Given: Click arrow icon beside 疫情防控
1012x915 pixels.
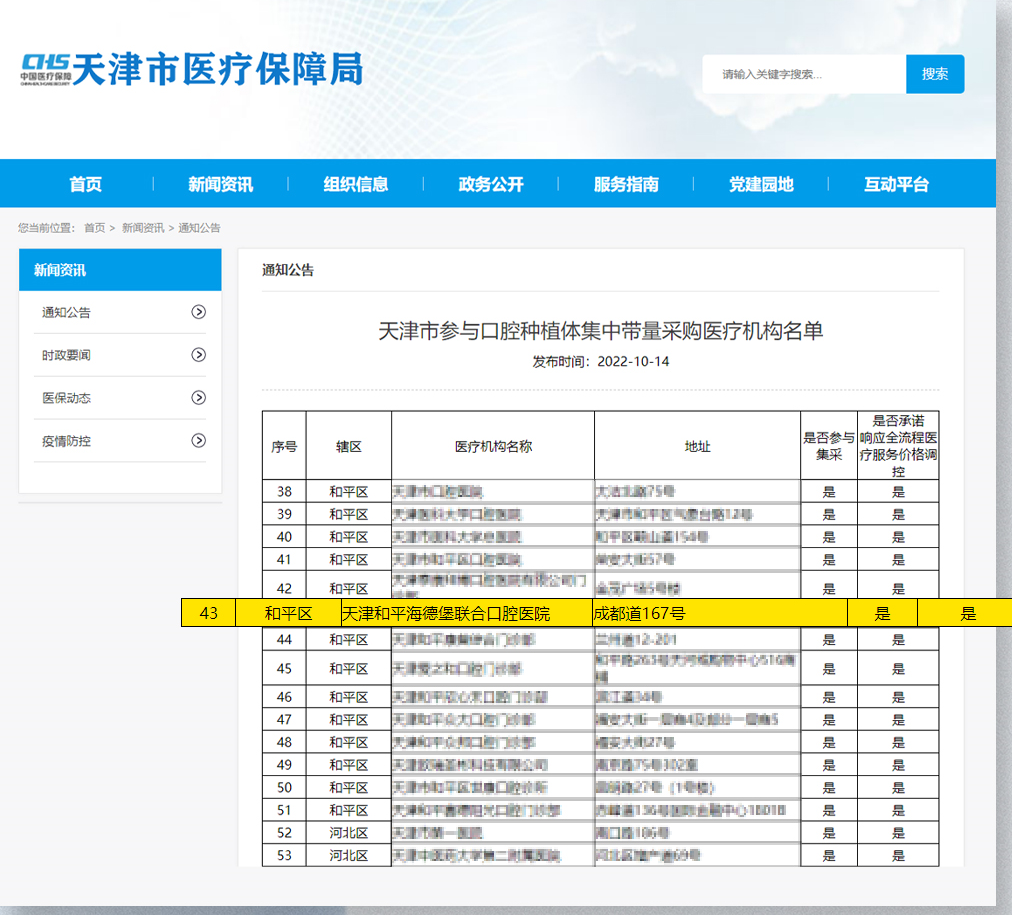Looking at the screenshot, I should pyautogui.click(x=199, y=441).
